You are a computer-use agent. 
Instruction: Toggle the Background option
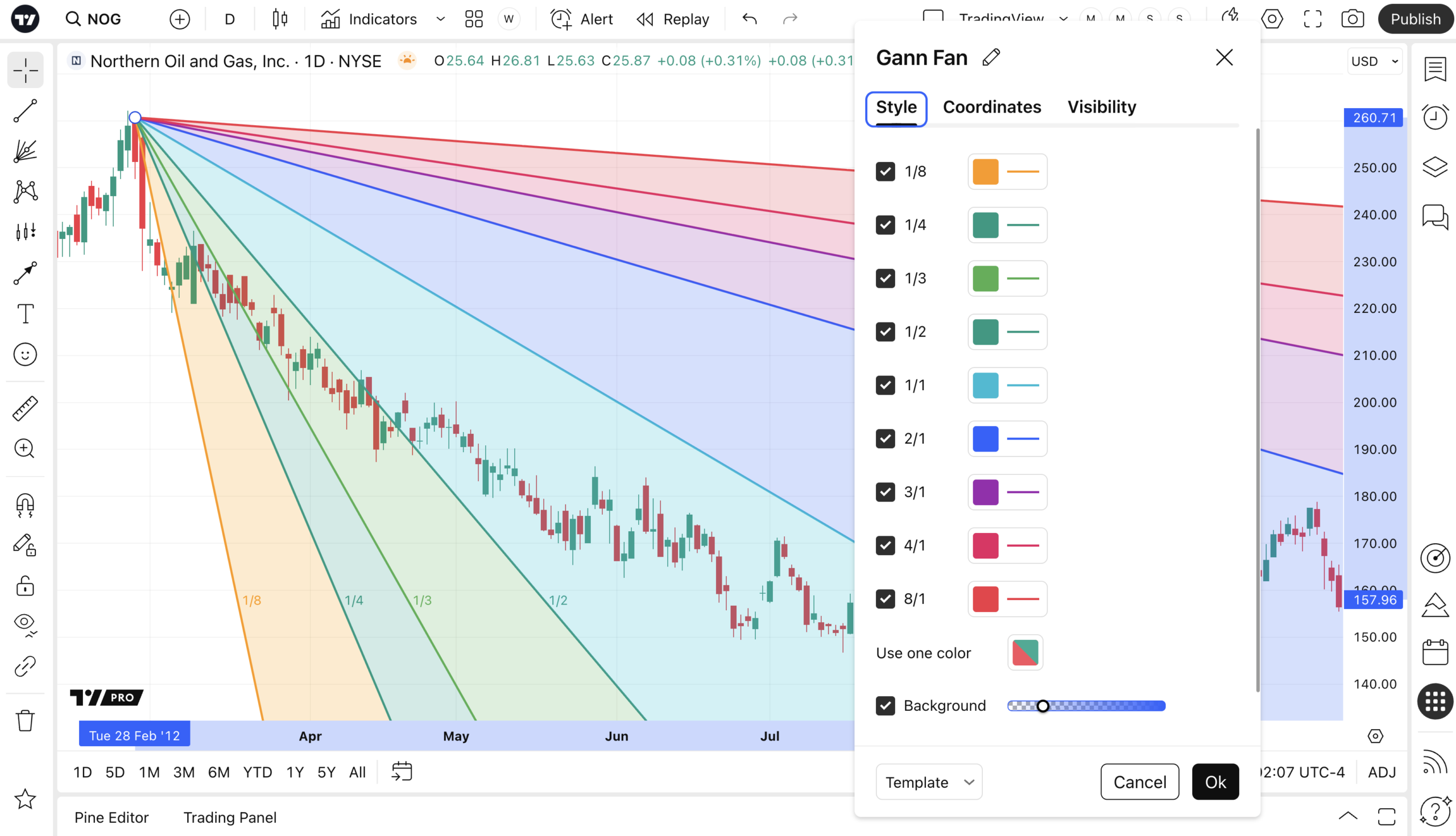click(885, 705)
